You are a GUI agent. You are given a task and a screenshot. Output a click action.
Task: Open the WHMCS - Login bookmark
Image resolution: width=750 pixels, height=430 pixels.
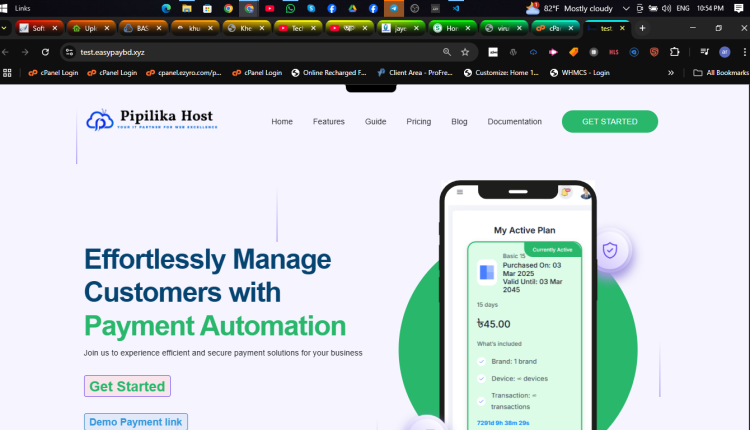580,73
